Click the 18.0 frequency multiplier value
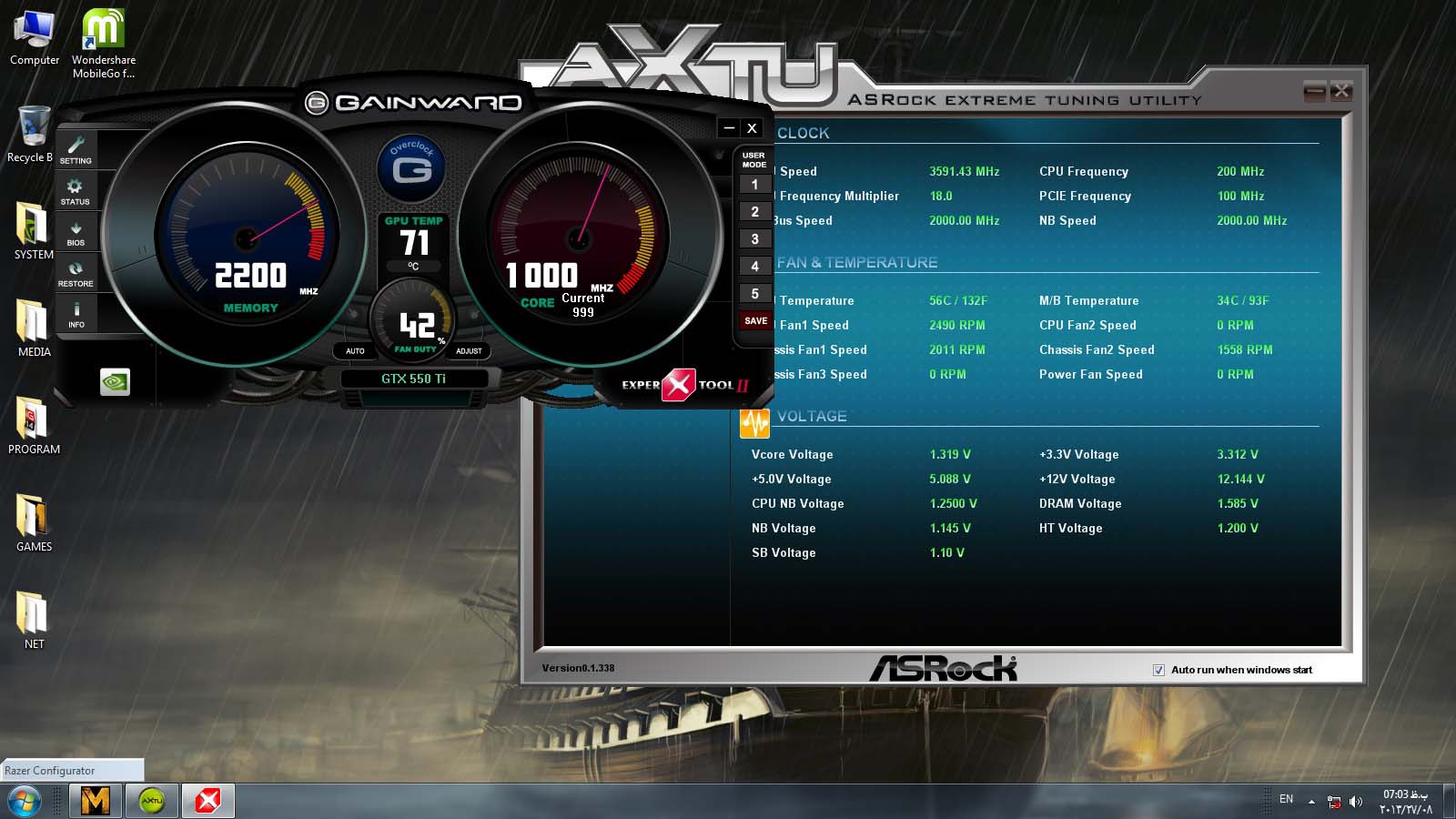Viewport: 1456px width, 819px height. tap(940, 196)
